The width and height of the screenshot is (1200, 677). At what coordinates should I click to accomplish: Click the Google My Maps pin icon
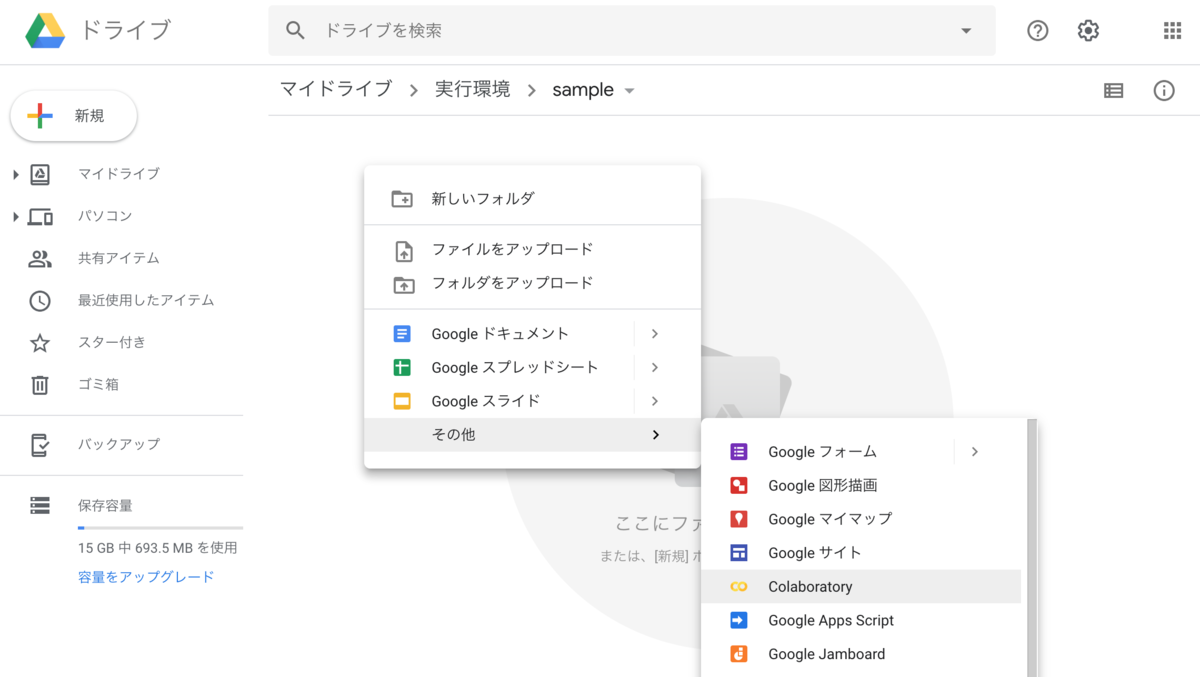739,520
